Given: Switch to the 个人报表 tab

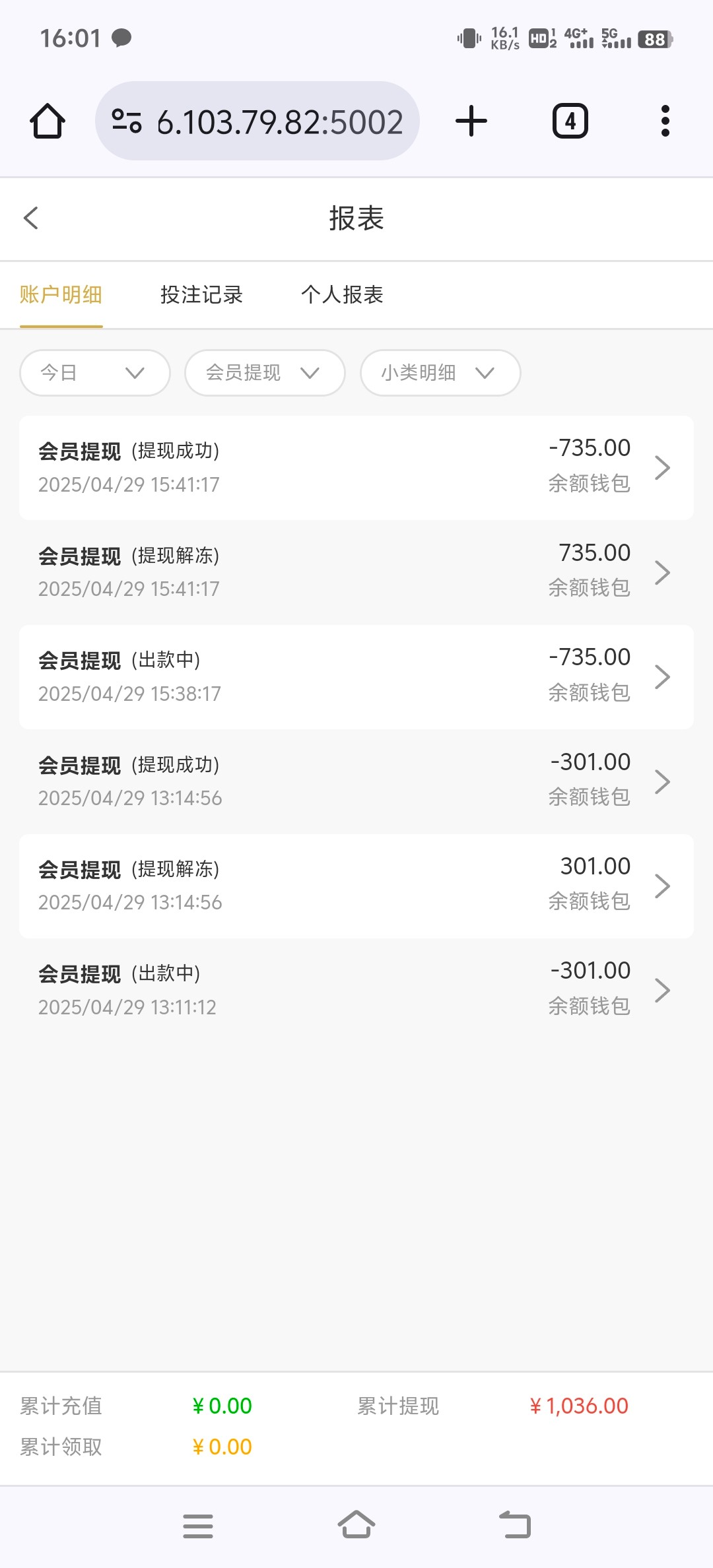Looking at the screenshot, I should (342, 295).
